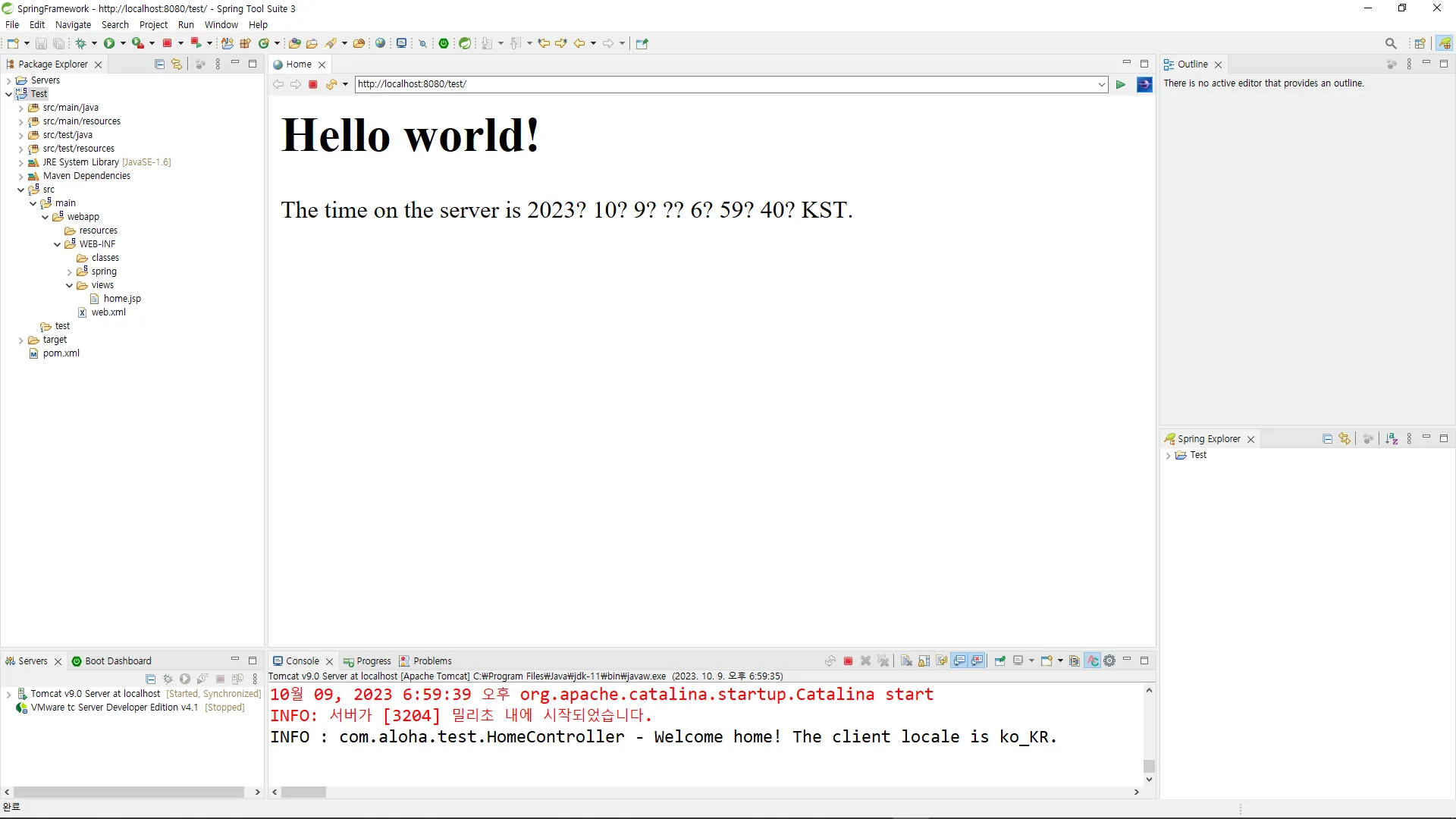Click the green Run button in toolbar

[x=109, y=43]
